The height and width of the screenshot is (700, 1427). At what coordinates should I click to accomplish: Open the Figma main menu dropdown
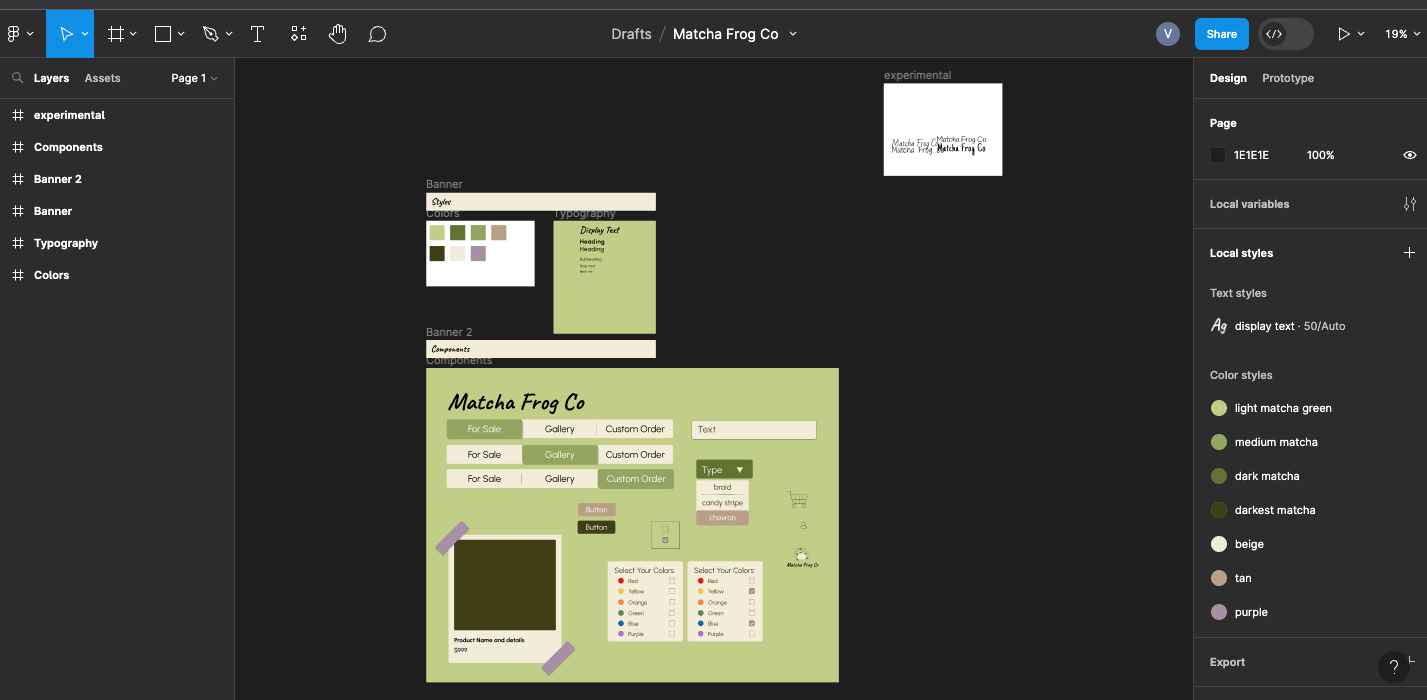20,34
